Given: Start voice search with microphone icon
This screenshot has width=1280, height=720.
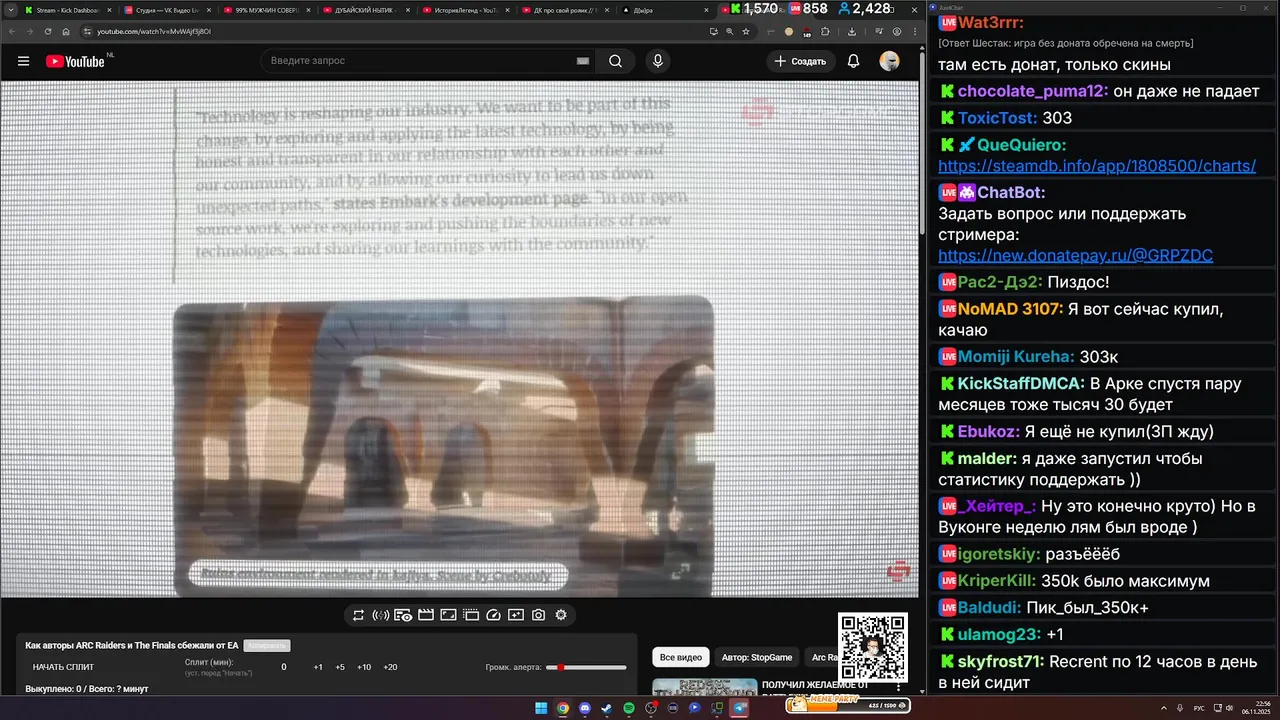Looking at the screenshot, I should click(657, 61).
